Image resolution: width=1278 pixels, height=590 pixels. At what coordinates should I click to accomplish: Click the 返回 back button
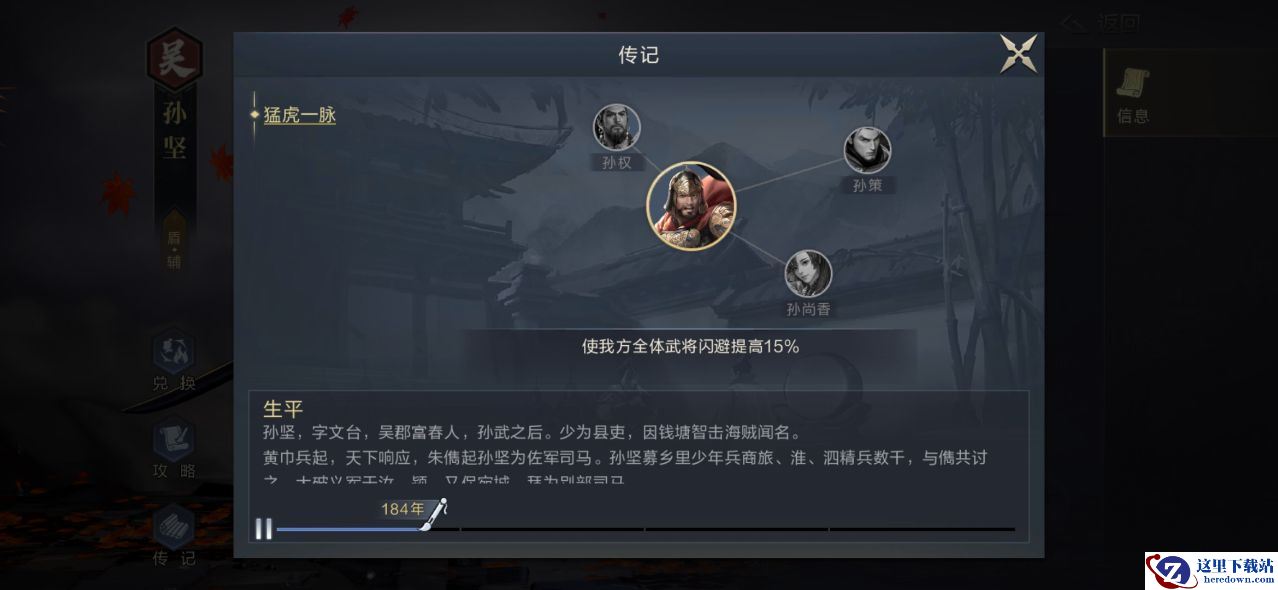click(x=1101, y=23)
